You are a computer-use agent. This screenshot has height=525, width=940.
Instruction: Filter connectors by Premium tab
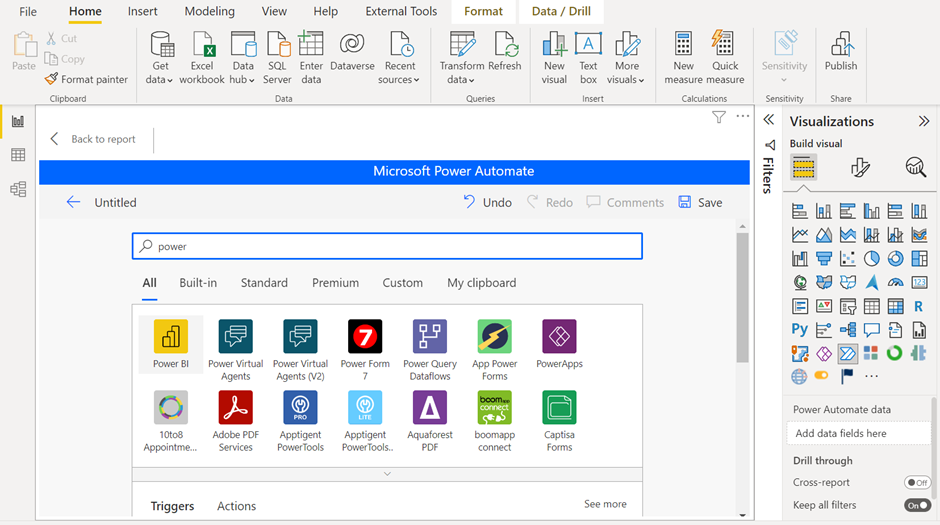(335, 283)
